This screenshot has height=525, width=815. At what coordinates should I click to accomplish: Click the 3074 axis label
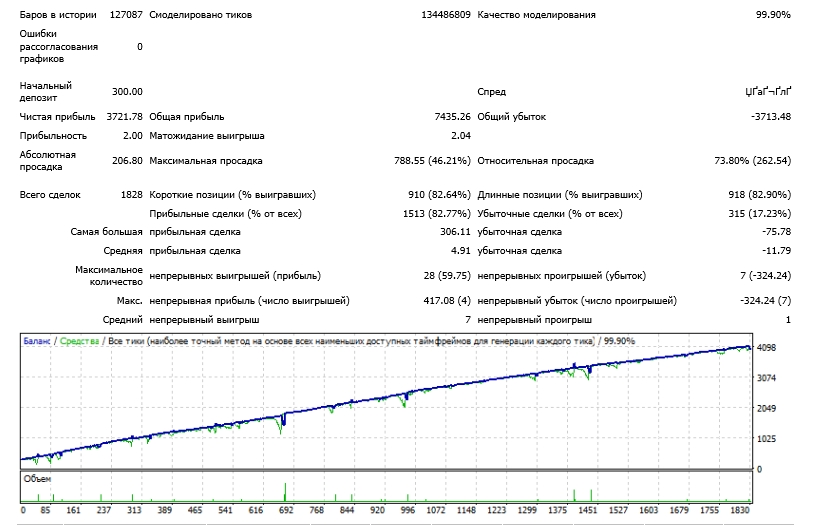click(766, 378)
